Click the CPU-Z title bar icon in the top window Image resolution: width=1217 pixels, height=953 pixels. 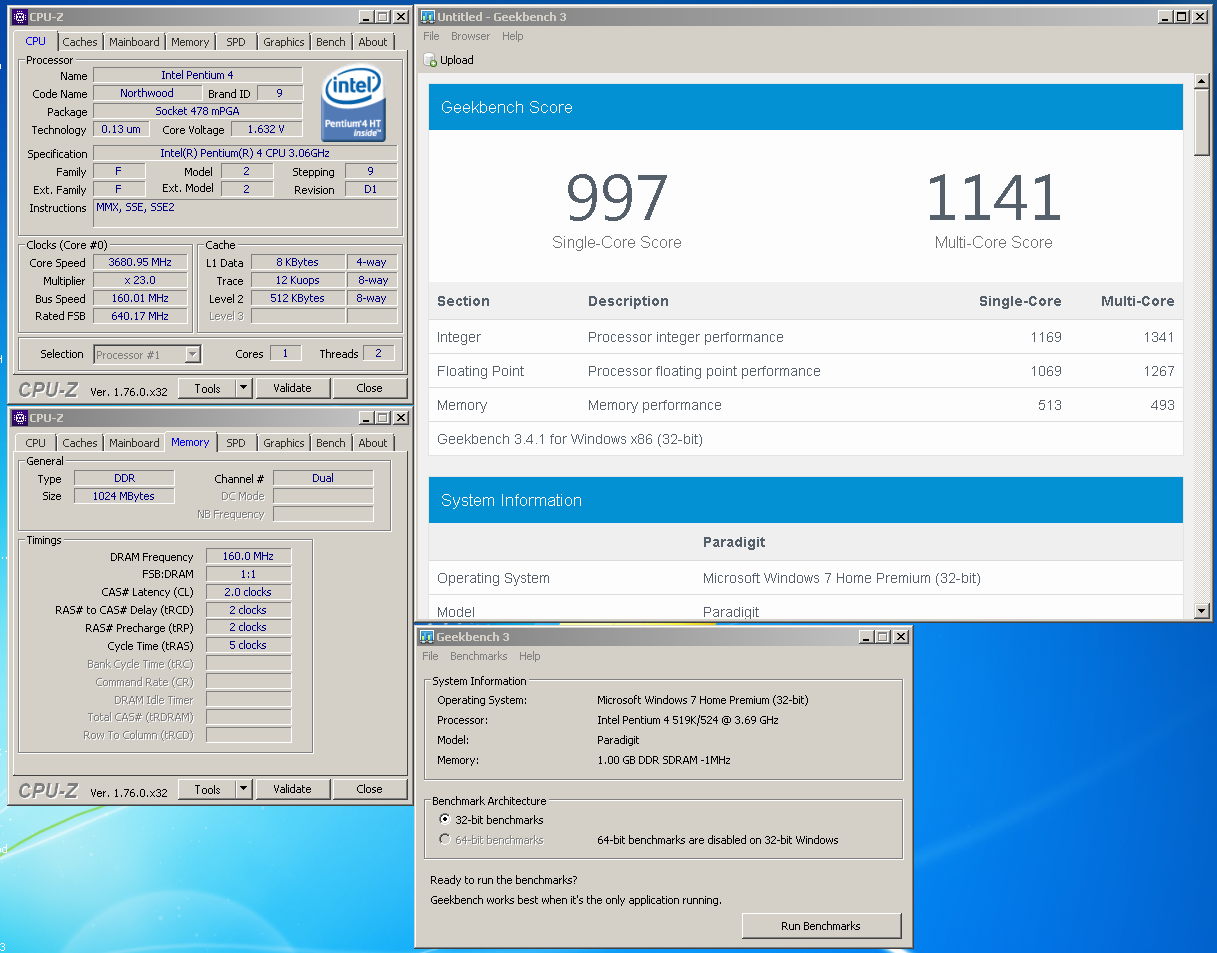point(19,17)
